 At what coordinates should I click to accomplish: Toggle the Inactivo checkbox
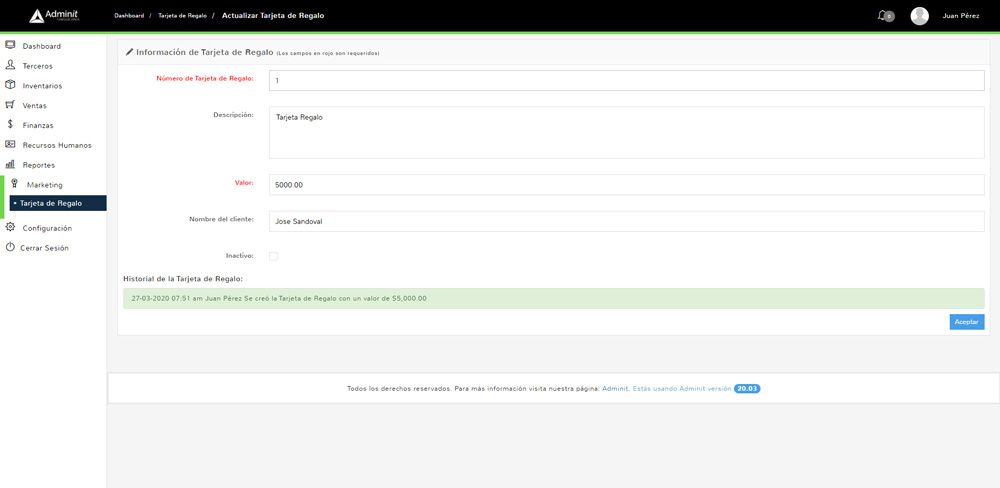(273, 256)
